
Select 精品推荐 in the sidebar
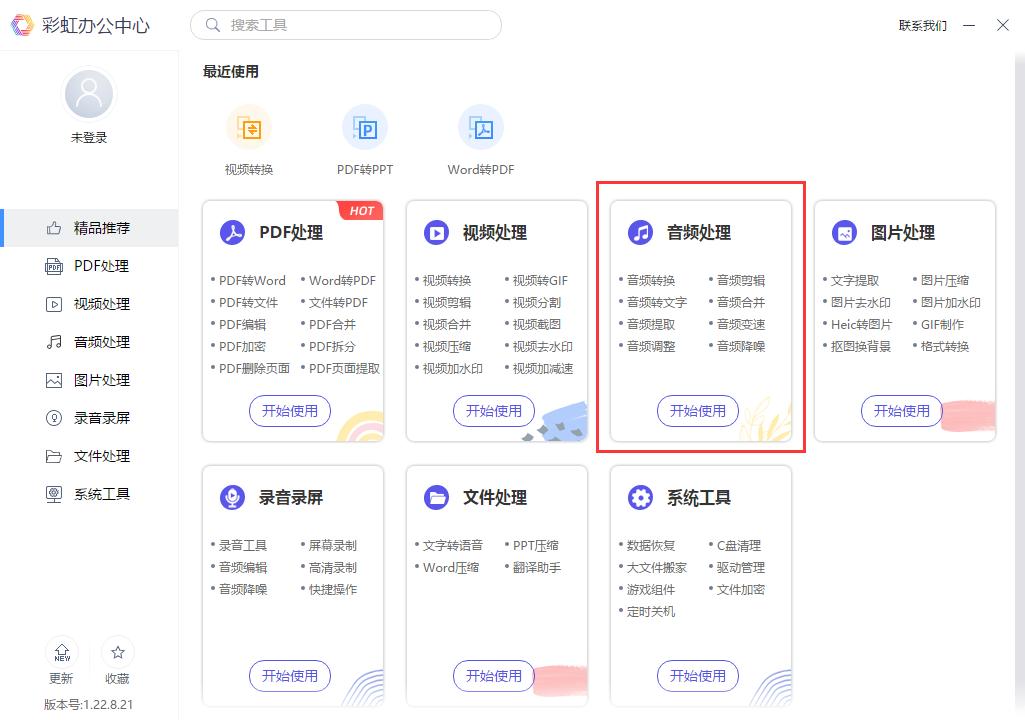(x=88, y=227)
